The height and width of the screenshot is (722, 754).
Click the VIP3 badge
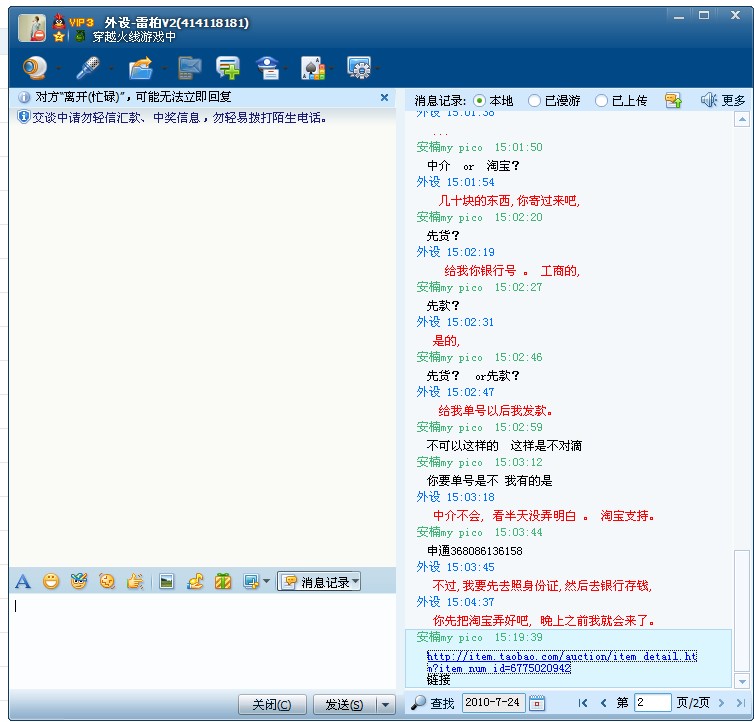[81, 22]
